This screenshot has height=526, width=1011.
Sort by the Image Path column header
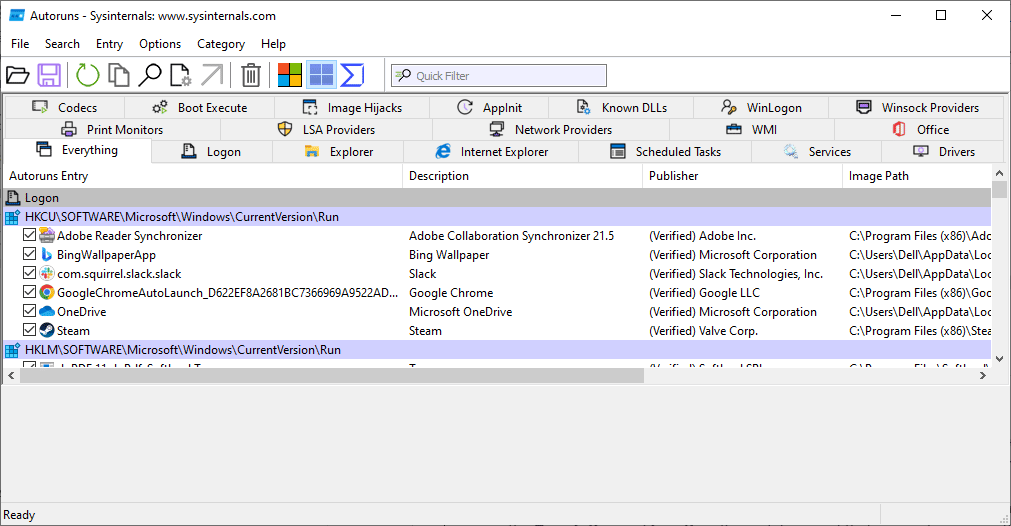coord(917,176)
